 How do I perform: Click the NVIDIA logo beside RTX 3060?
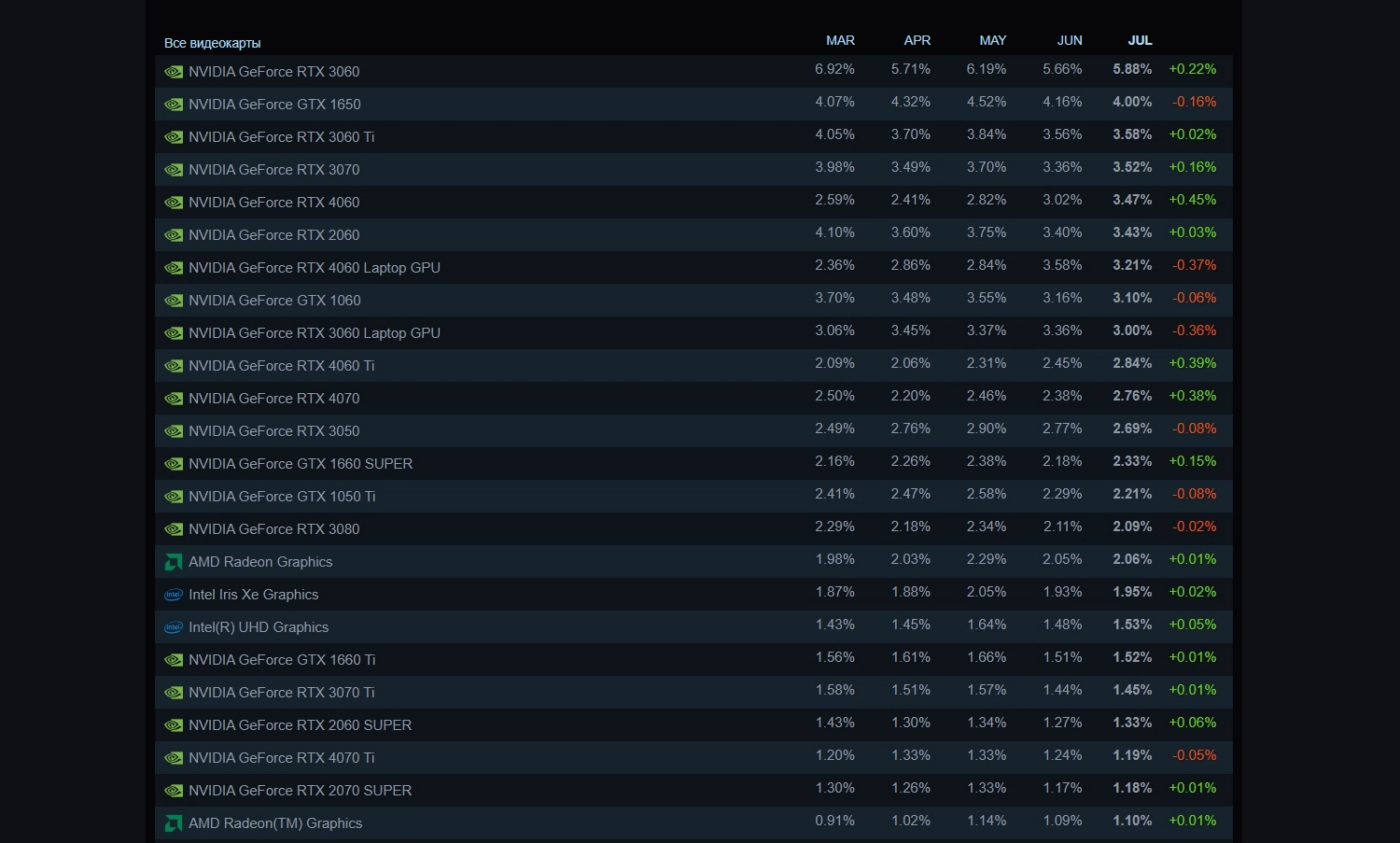coord(174,72)
